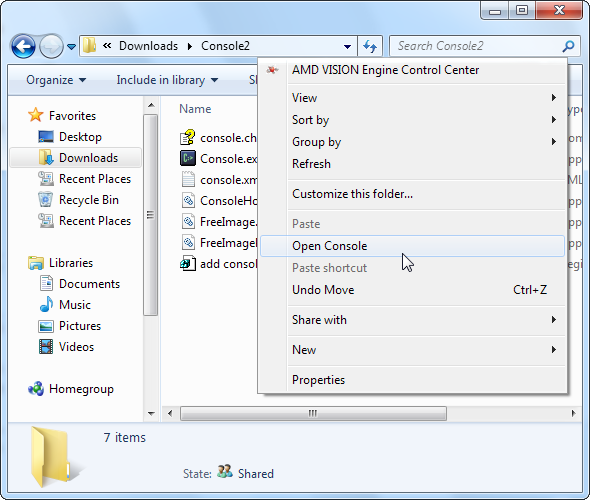The width and height of the screenshot is (590, 500).
Task: Click the AMD icon in context menu
Action: click(272, 70)
